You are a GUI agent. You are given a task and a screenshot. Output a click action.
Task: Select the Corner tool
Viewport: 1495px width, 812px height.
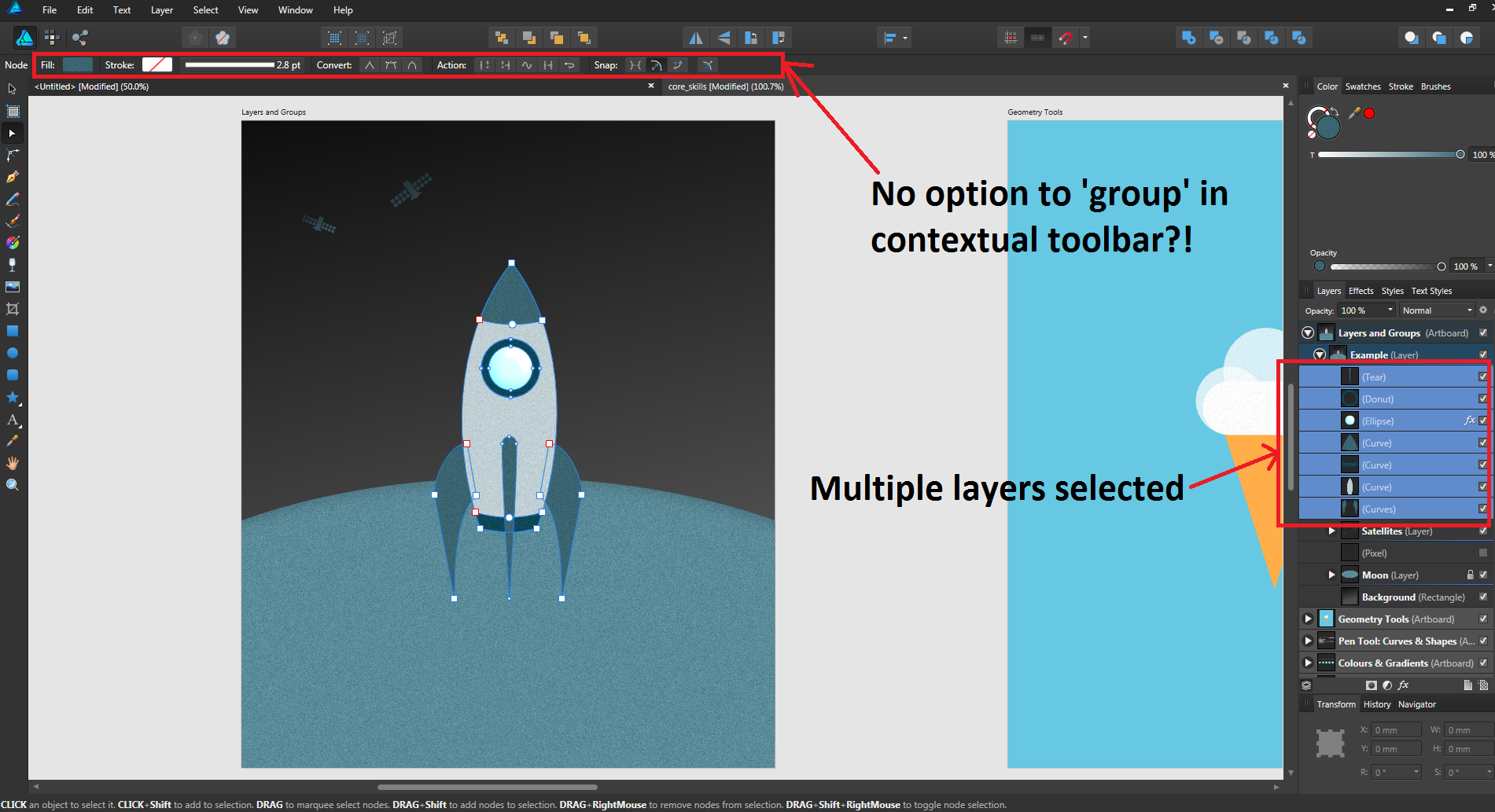12,155
